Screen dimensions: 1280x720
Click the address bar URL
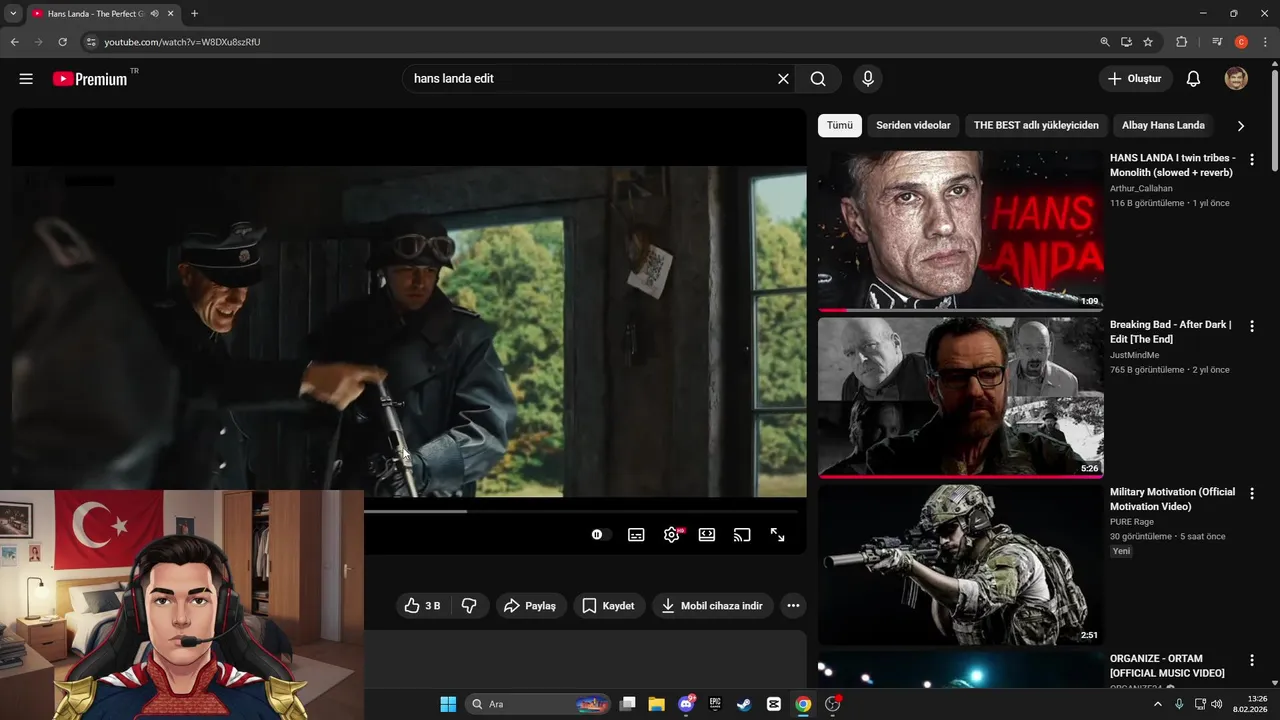(x=182, y=42)
